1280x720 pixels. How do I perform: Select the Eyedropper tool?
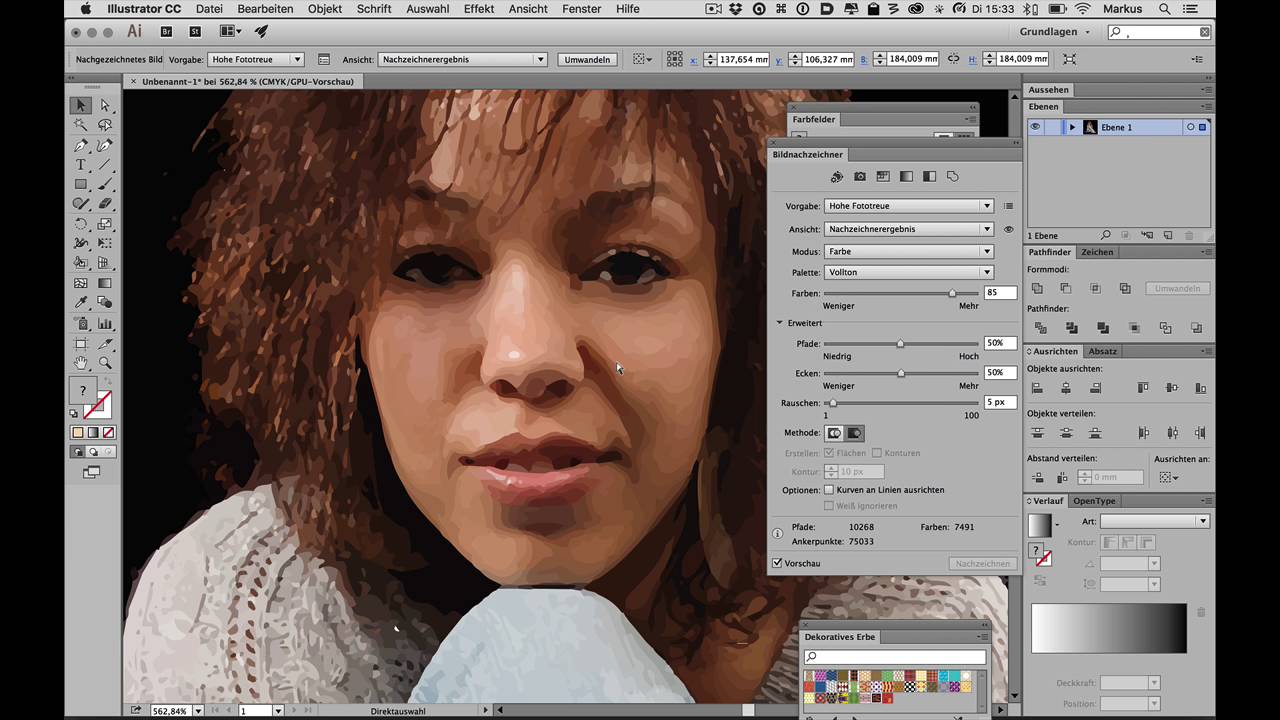coord(81,303)
